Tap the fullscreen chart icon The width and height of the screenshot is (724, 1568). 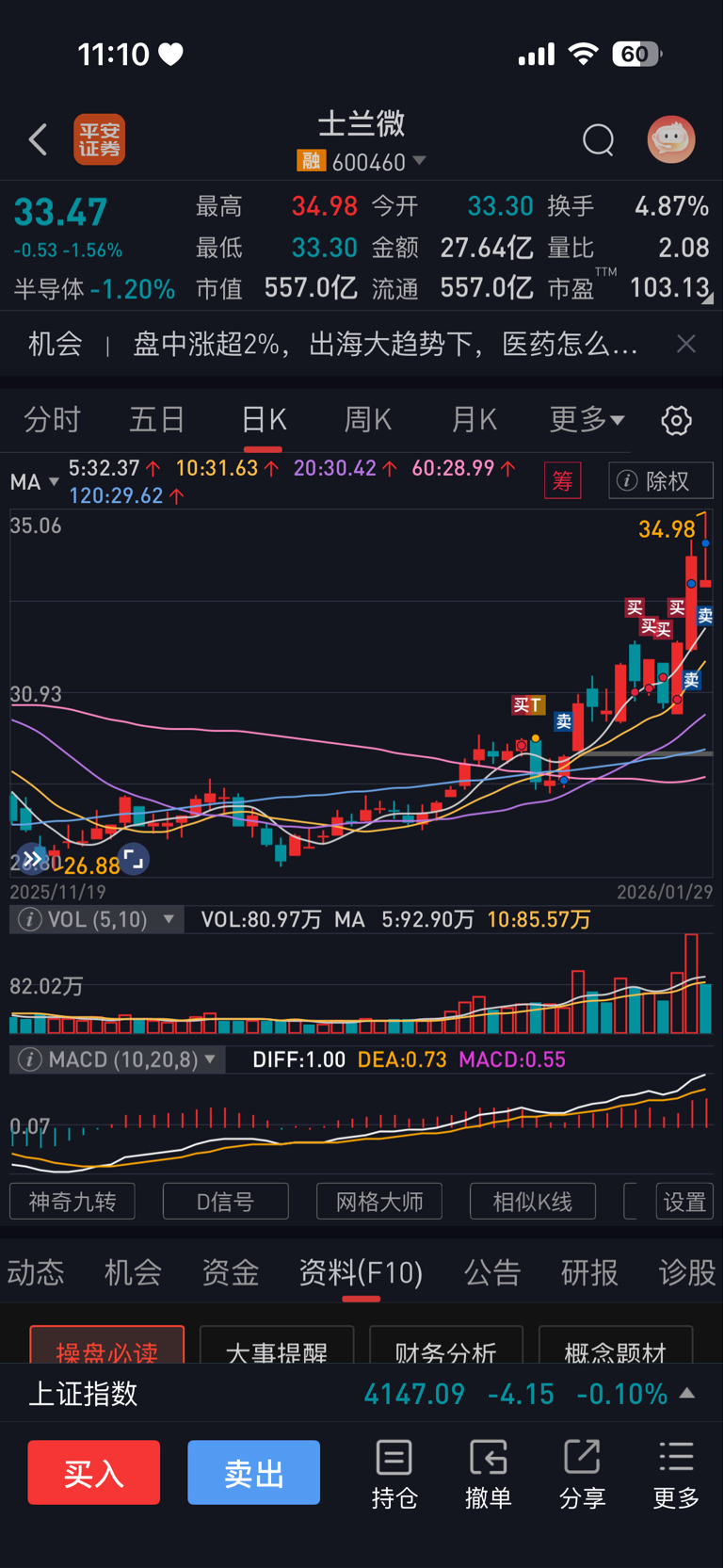[x=134, y=859]
